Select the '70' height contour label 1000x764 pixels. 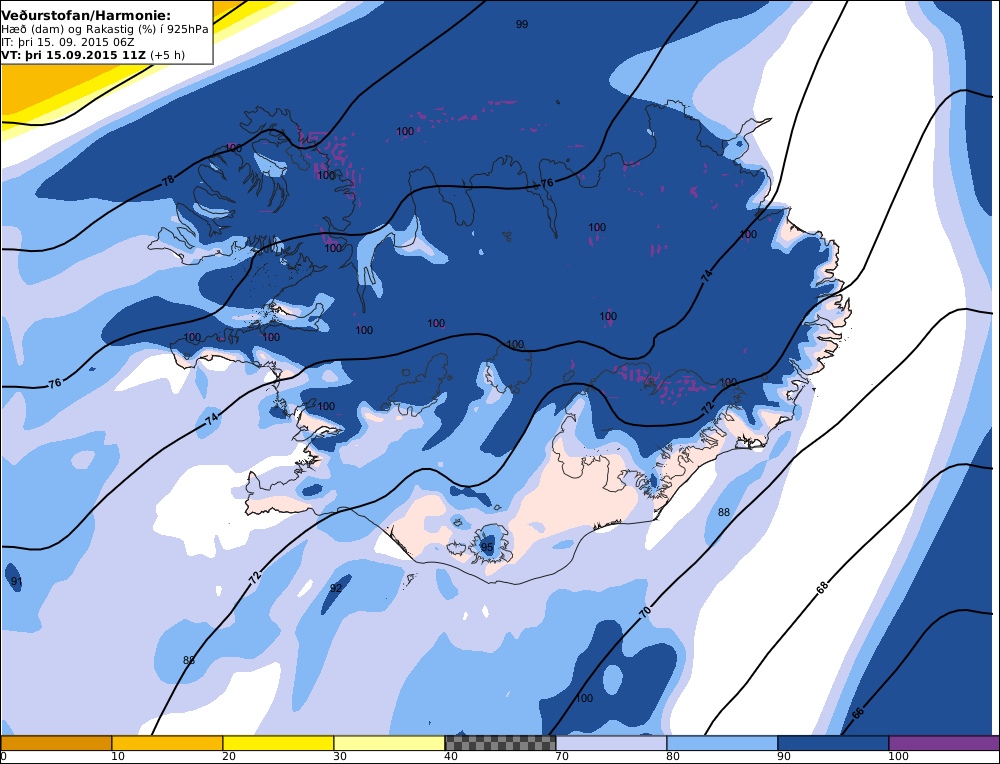pyautogui.click(x=645, y=612)
